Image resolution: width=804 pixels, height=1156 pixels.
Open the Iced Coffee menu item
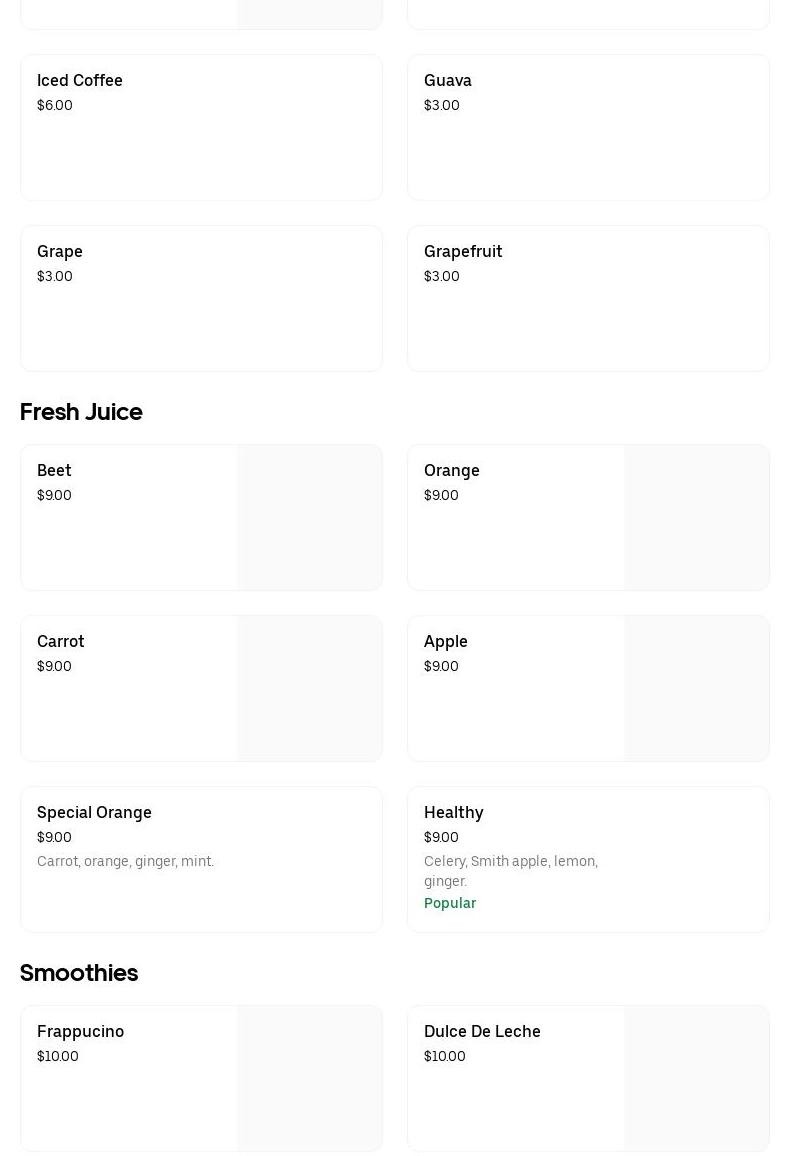coord(80,81)
